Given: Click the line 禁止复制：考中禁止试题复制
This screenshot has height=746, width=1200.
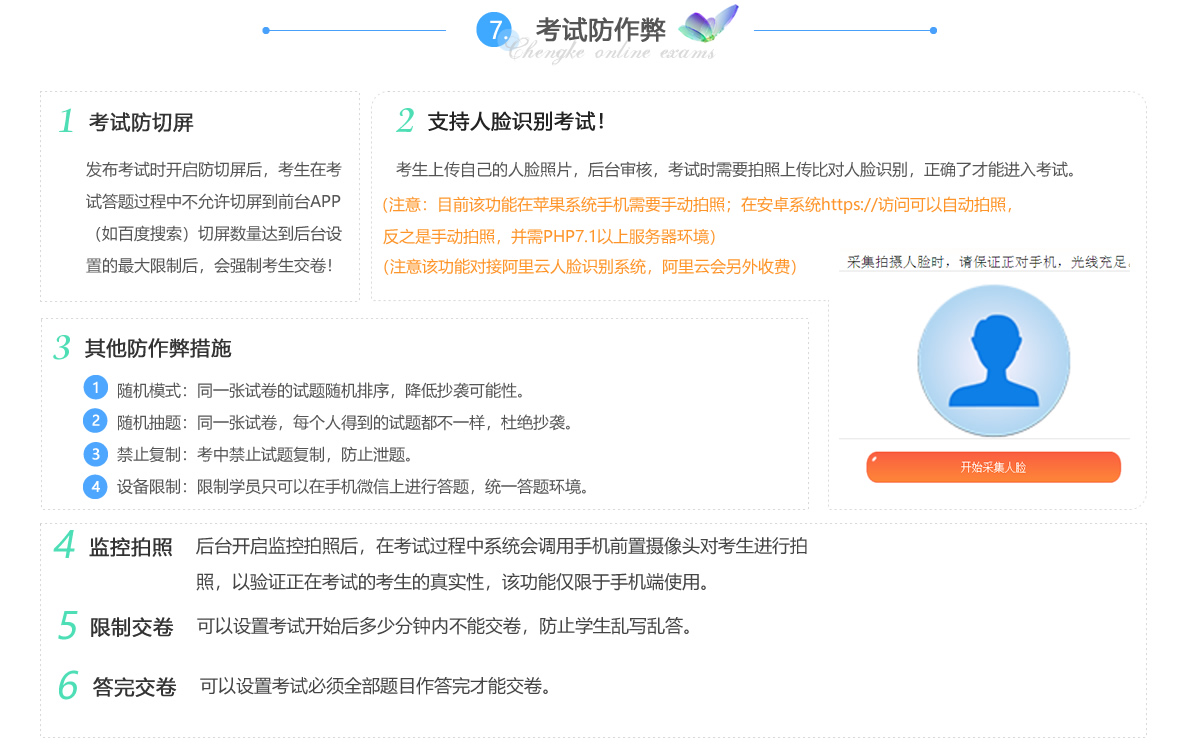Looking at the screenshot, I should (x=265, y=455).
